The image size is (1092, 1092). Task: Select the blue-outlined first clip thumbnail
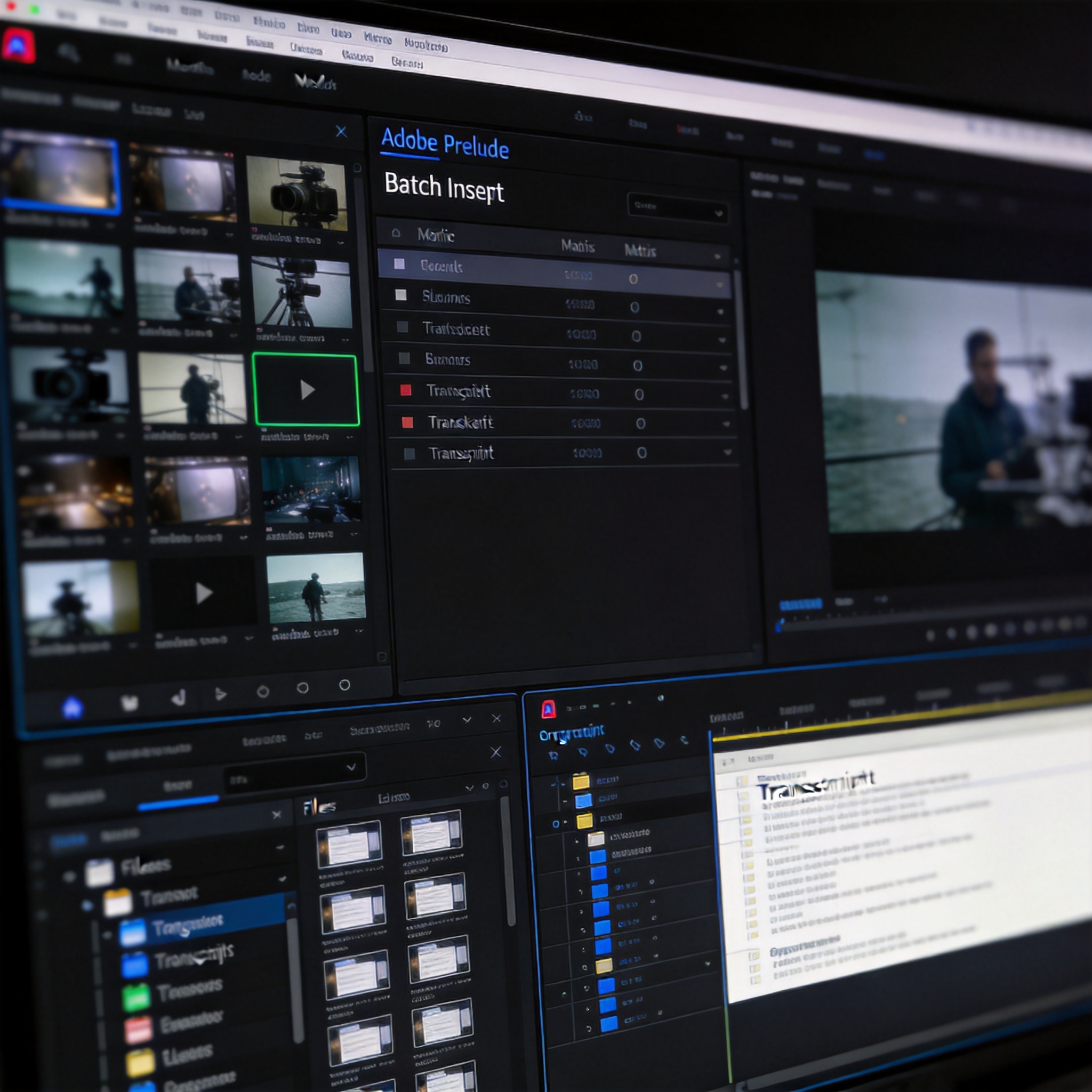click(60, 173)
